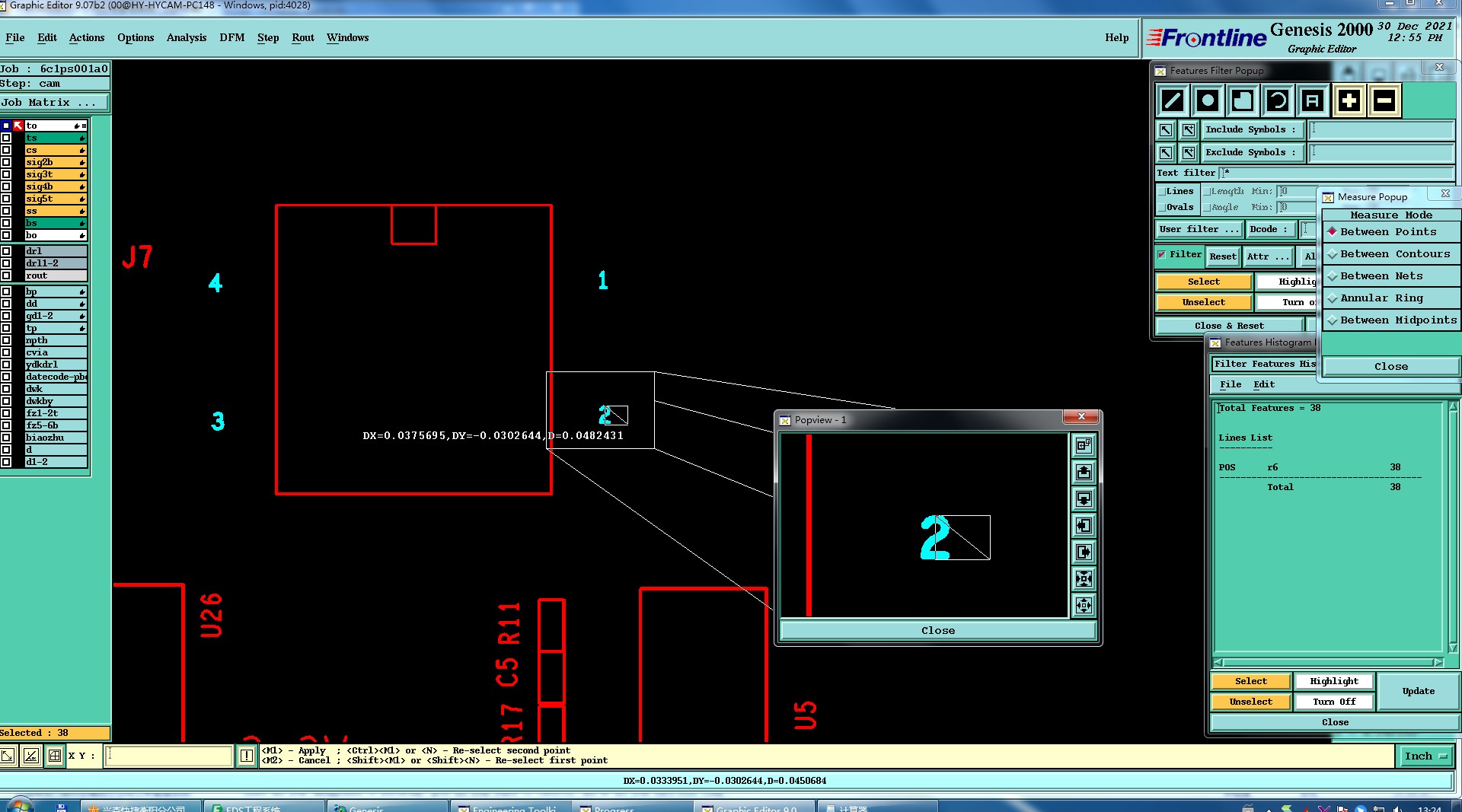Open the Attr ... options

click(x=1269, y=256)
